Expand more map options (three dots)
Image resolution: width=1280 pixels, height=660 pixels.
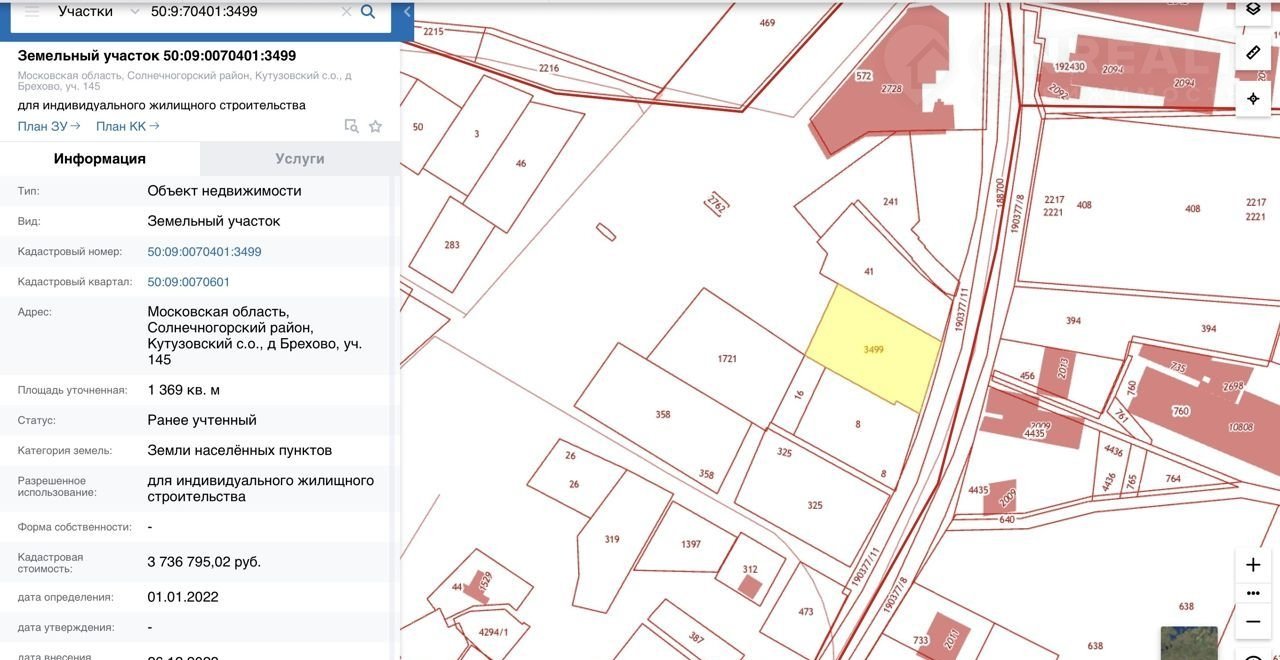[1253, 593]
